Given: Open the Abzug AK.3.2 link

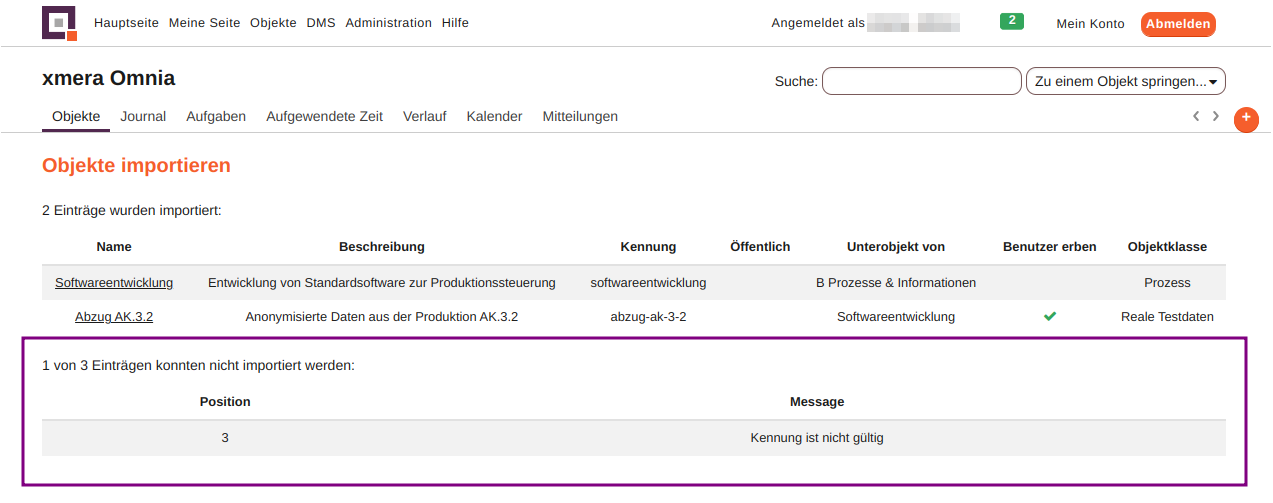Looking at the screenshot, I should click(114, 317).
